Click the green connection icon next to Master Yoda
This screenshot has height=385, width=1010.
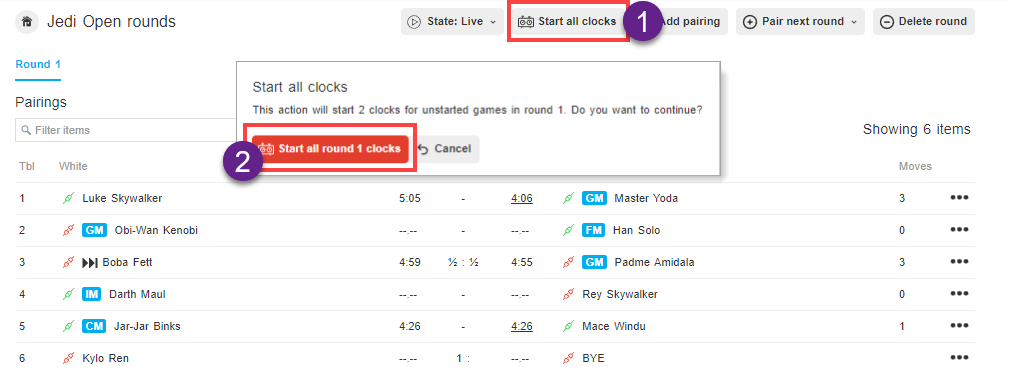click(568, 198)
